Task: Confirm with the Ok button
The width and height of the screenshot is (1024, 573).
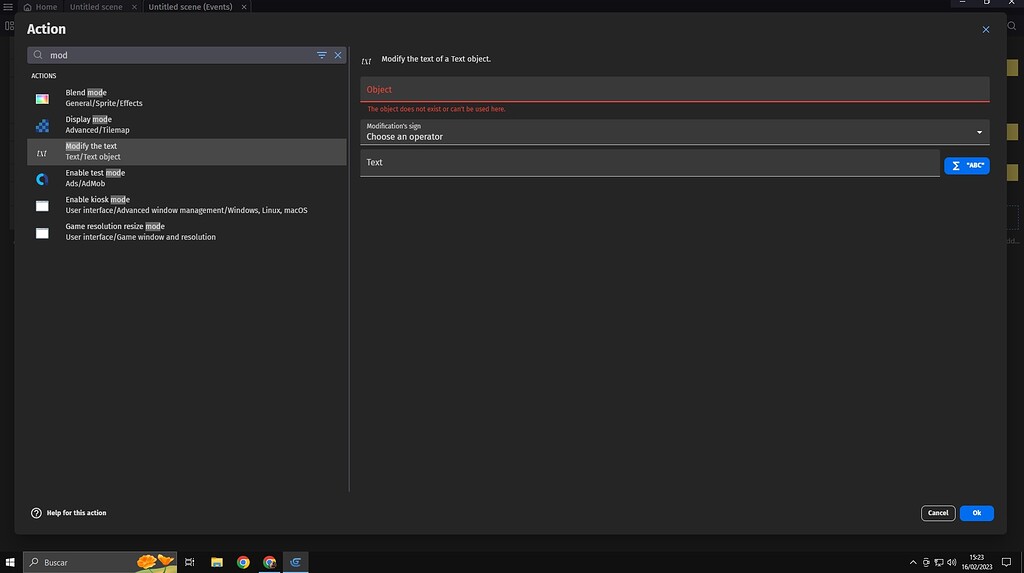Action: click(976, 514)
